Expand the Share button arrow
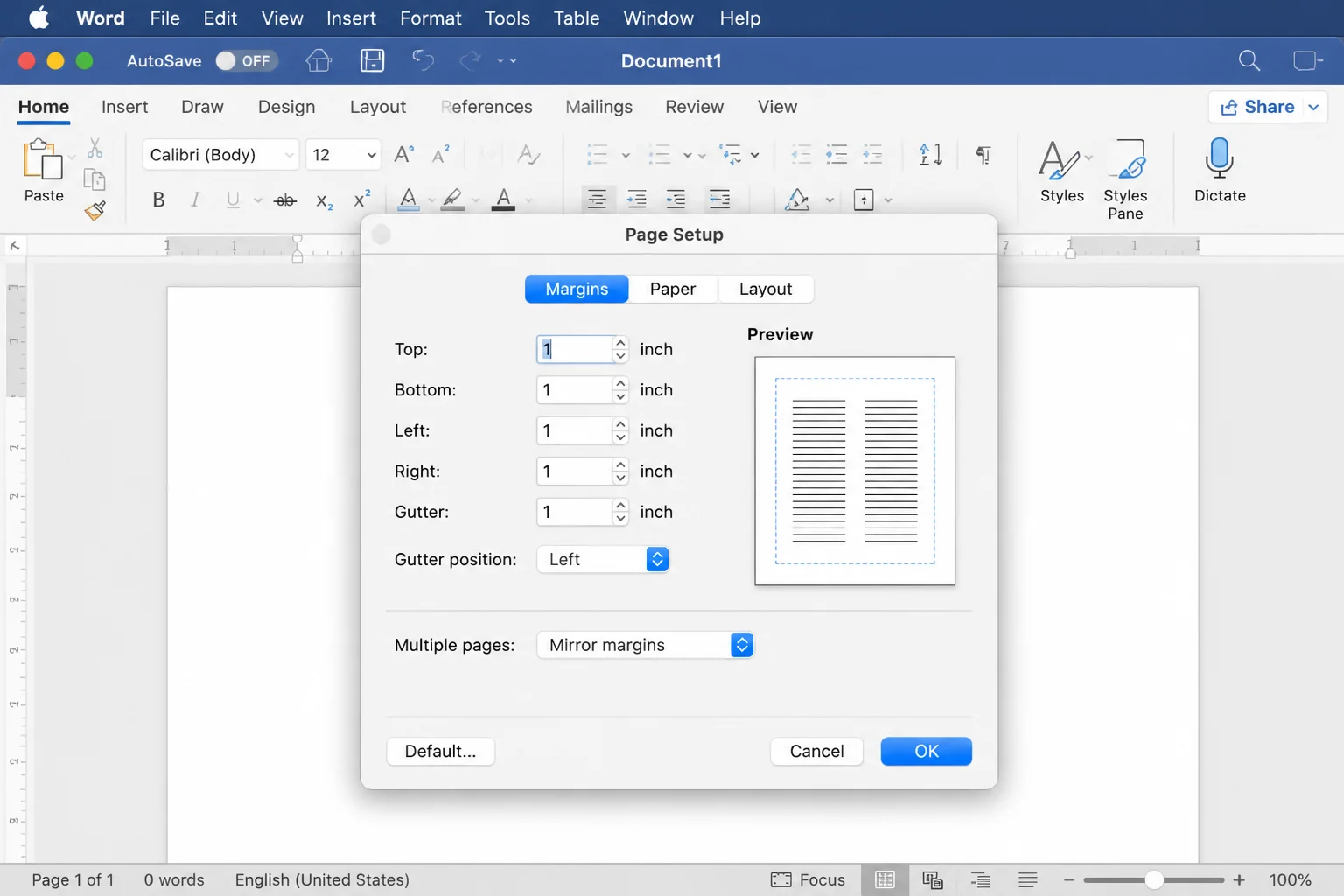This screenshot has height=896, width=1344. point(1313,107)
